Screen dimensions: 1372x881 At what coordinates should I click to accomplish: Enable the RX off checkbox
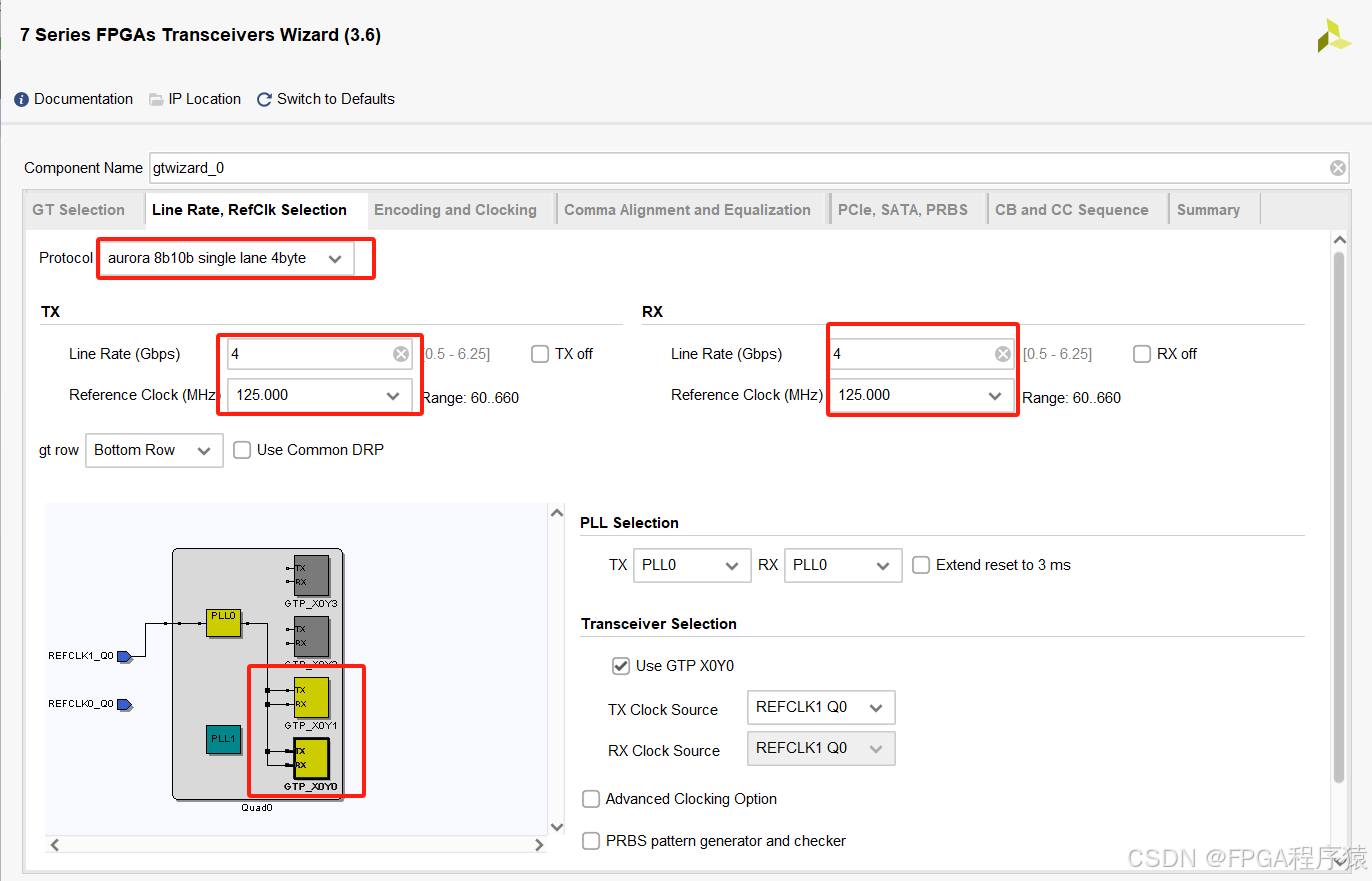(x=1142, y=354)
